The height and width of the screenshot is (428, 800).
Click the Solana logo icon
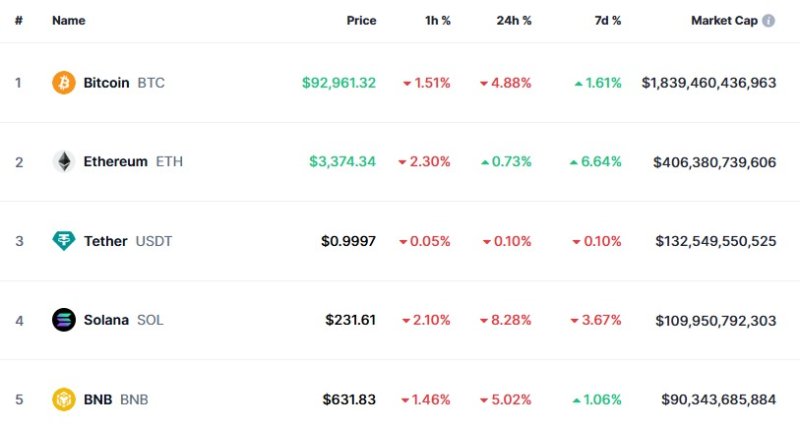tap(64, 320)
